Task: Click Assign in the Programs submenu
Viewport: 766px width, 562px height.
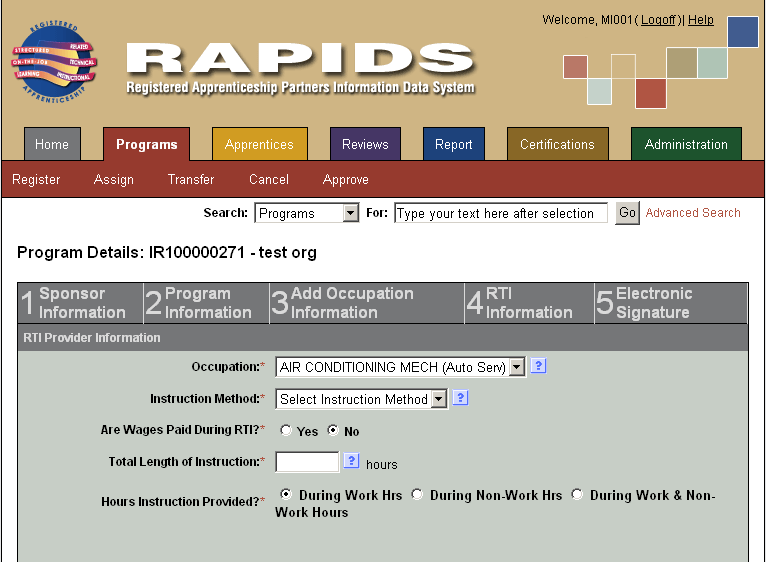Action: [113, 179]
